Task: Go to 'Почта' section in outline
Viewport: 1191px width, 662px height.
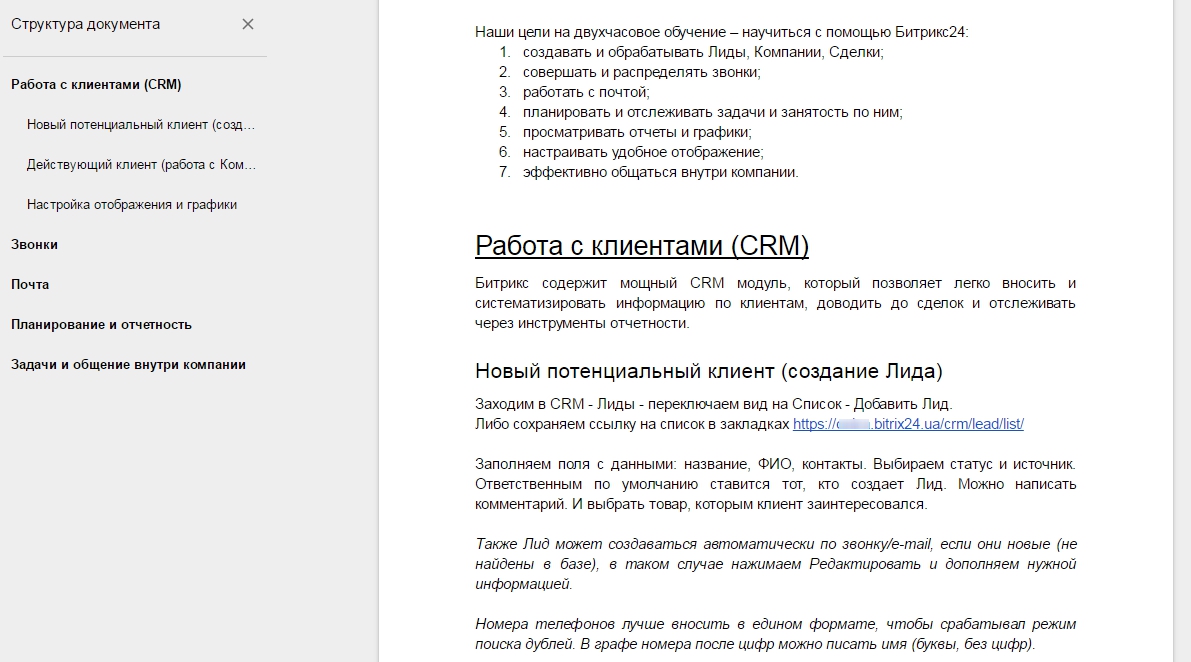Action: [30, 284]
